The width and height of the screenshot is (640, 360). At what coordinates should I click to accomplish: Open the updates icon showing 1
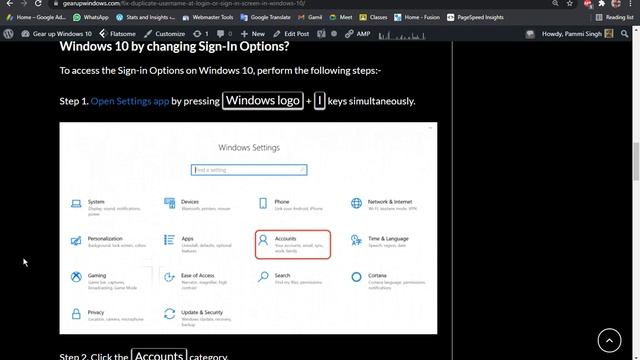tap(201, 34)
